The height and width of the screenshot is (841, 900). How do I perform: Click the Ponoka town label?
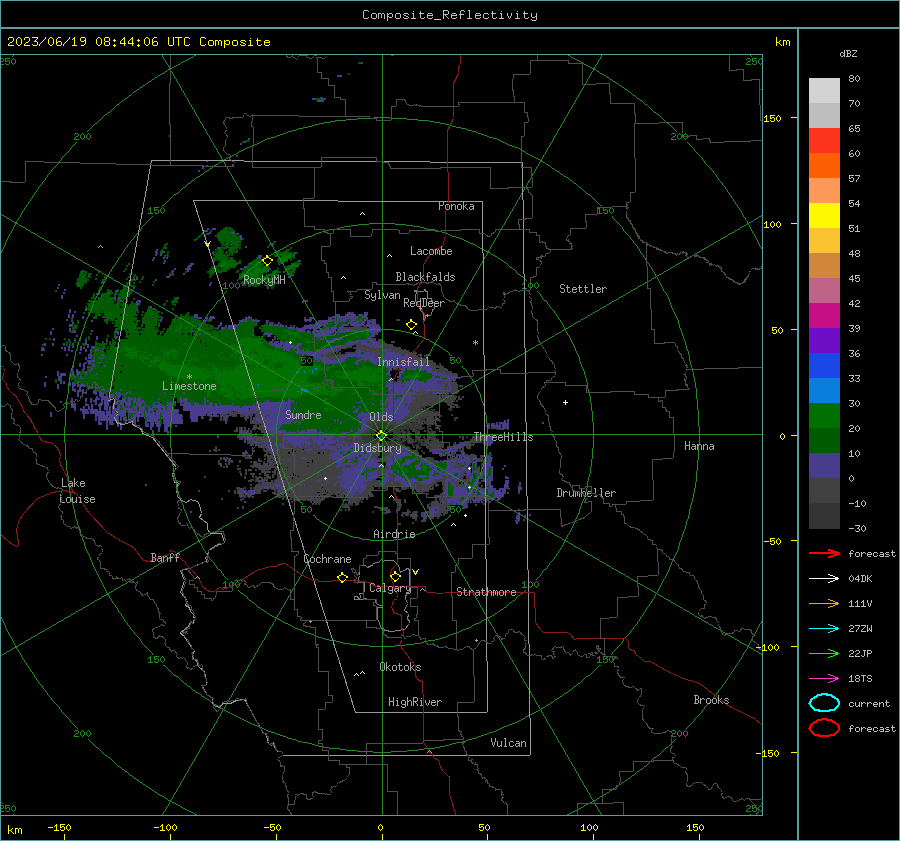point(456,206)
